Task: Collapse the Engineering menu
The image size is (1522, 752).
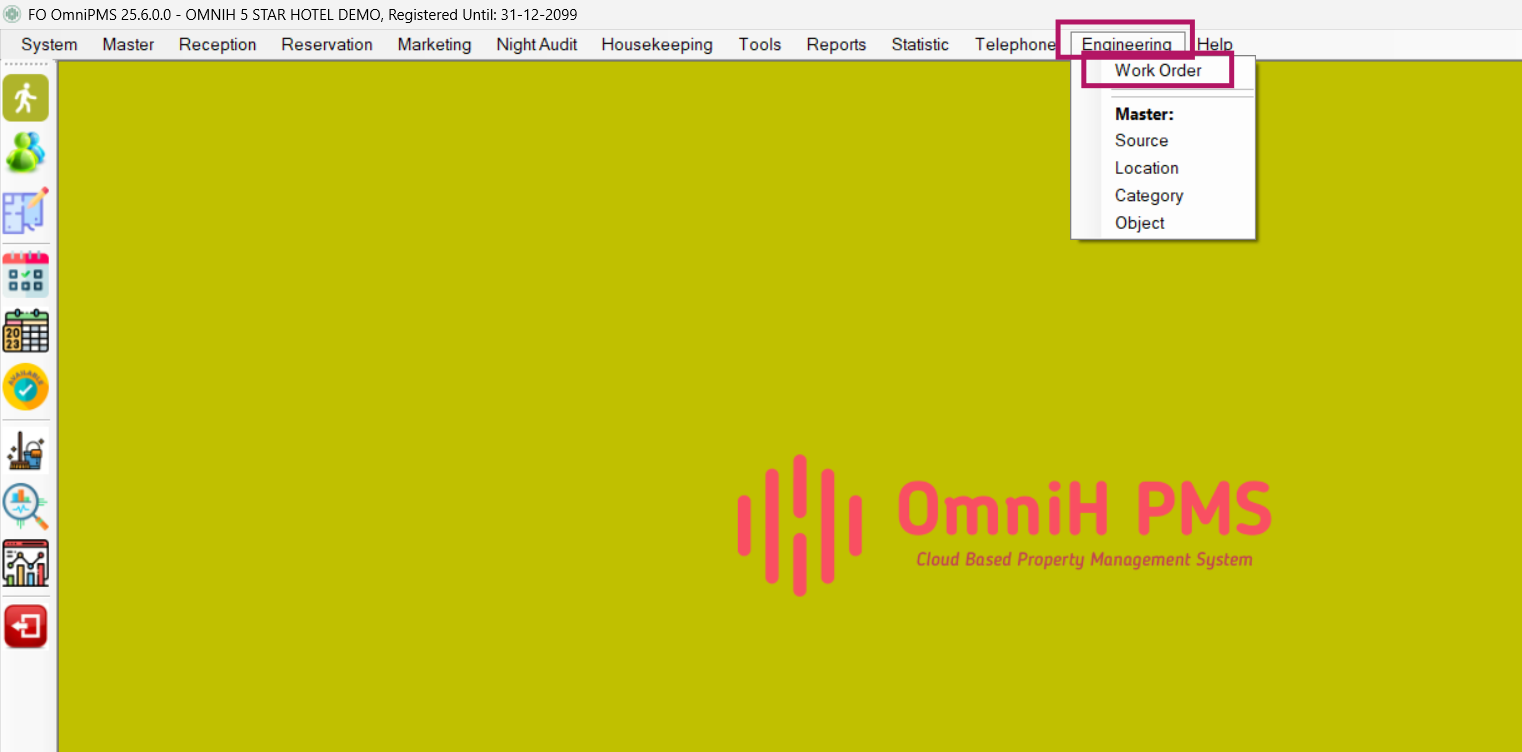Action: pos(1127,45)
